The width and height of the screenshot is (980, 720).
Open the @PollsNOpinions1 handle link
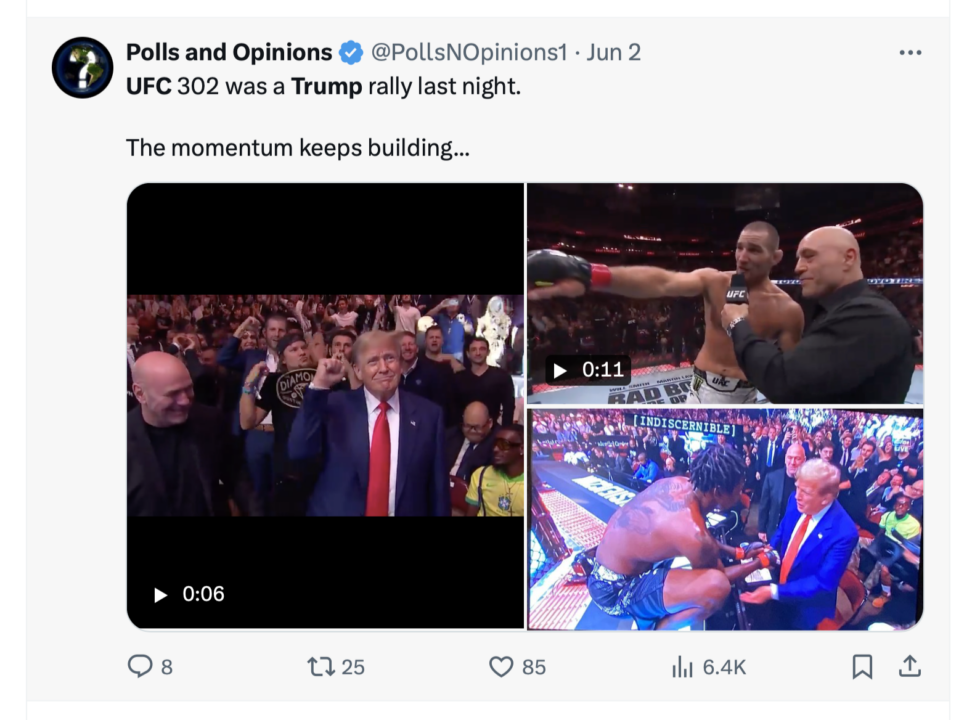(469, 52)
